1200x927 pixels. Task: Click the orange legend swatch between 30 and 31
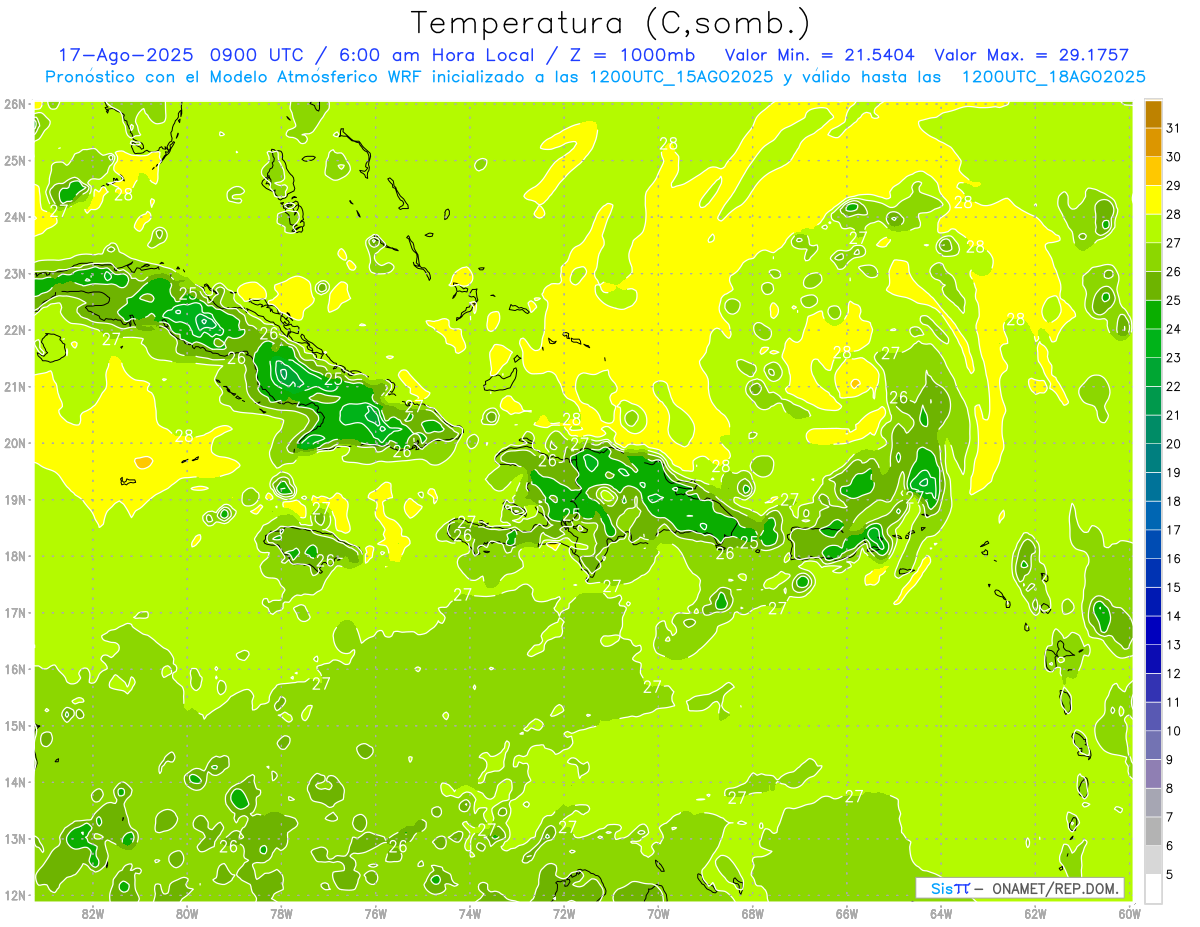(1153, 143)
